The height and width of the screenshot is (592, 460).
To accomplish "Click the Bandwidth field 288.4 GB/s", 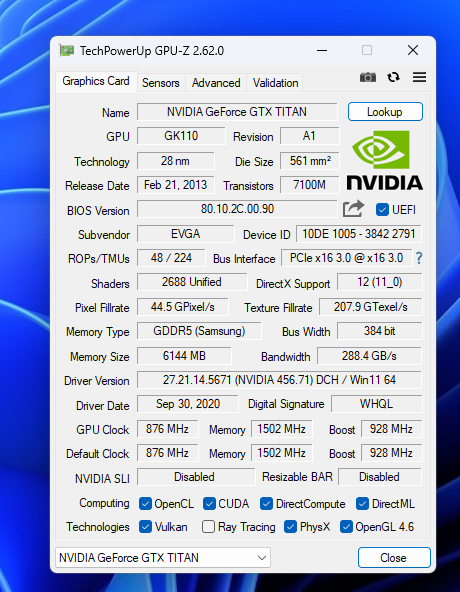I will 369,356.
